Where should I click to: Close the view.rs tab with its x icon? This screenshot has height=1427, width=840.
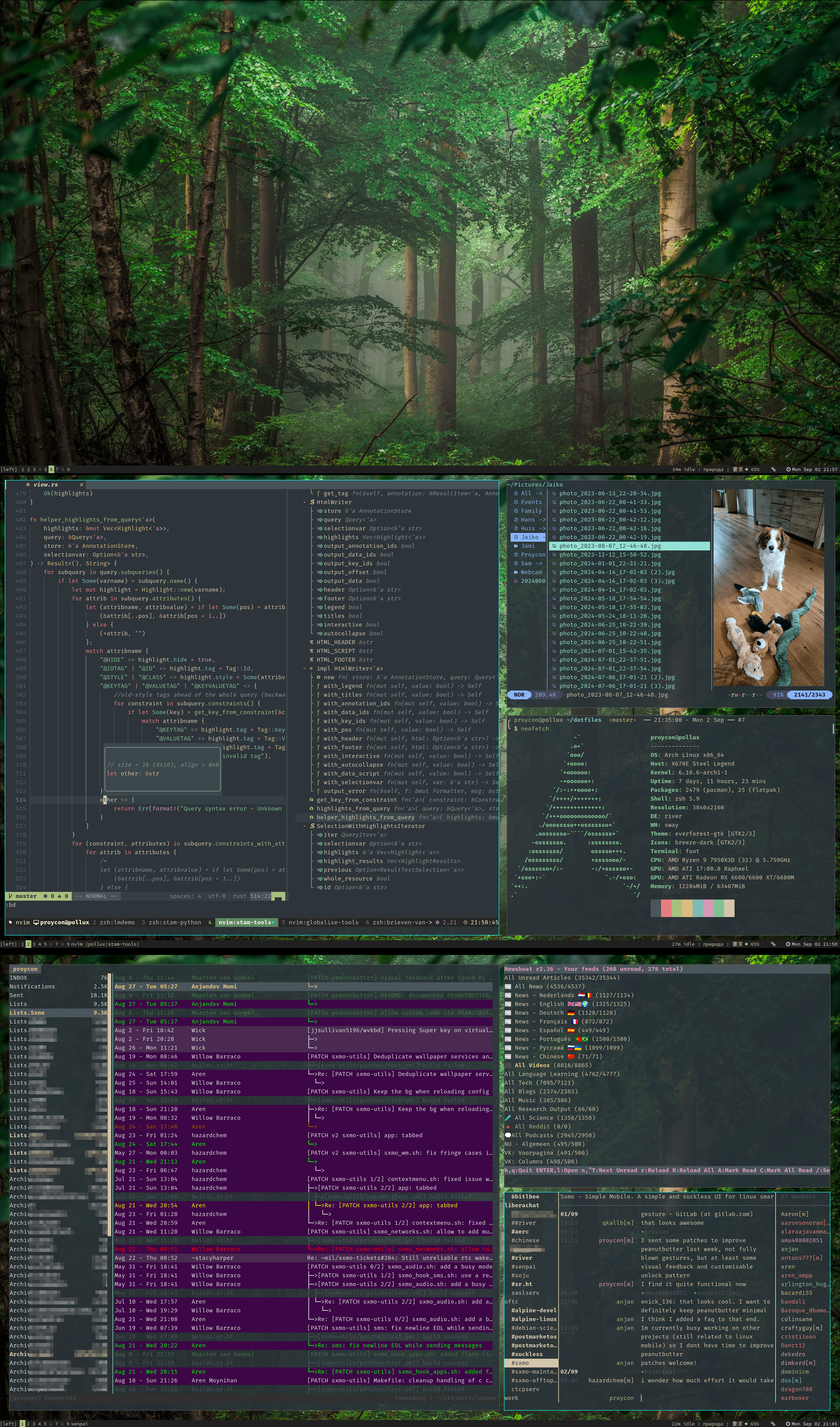click(82, 485)
